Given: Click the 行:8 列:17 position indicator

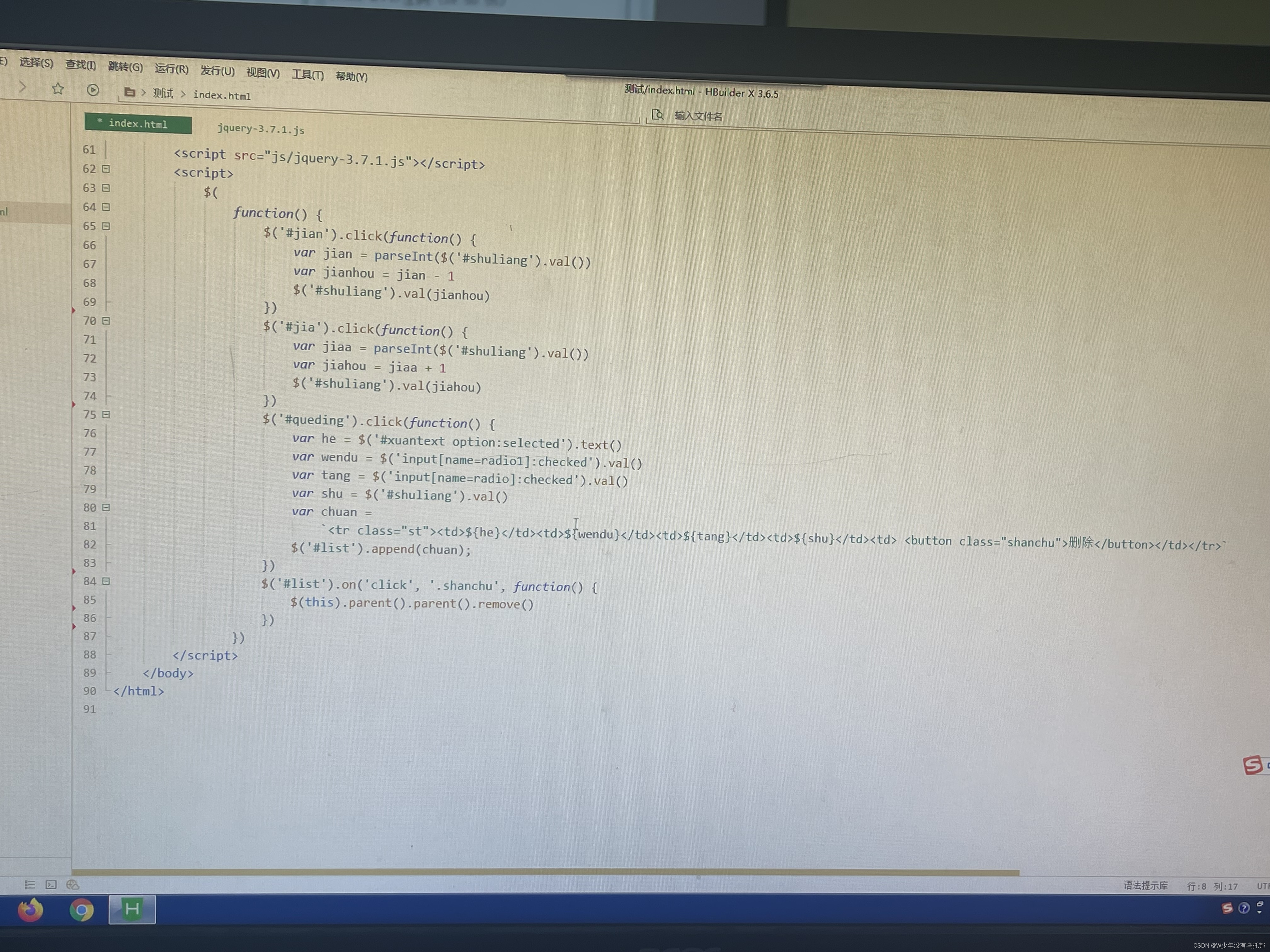Looking at the screenshot, I should [1212, 886].
